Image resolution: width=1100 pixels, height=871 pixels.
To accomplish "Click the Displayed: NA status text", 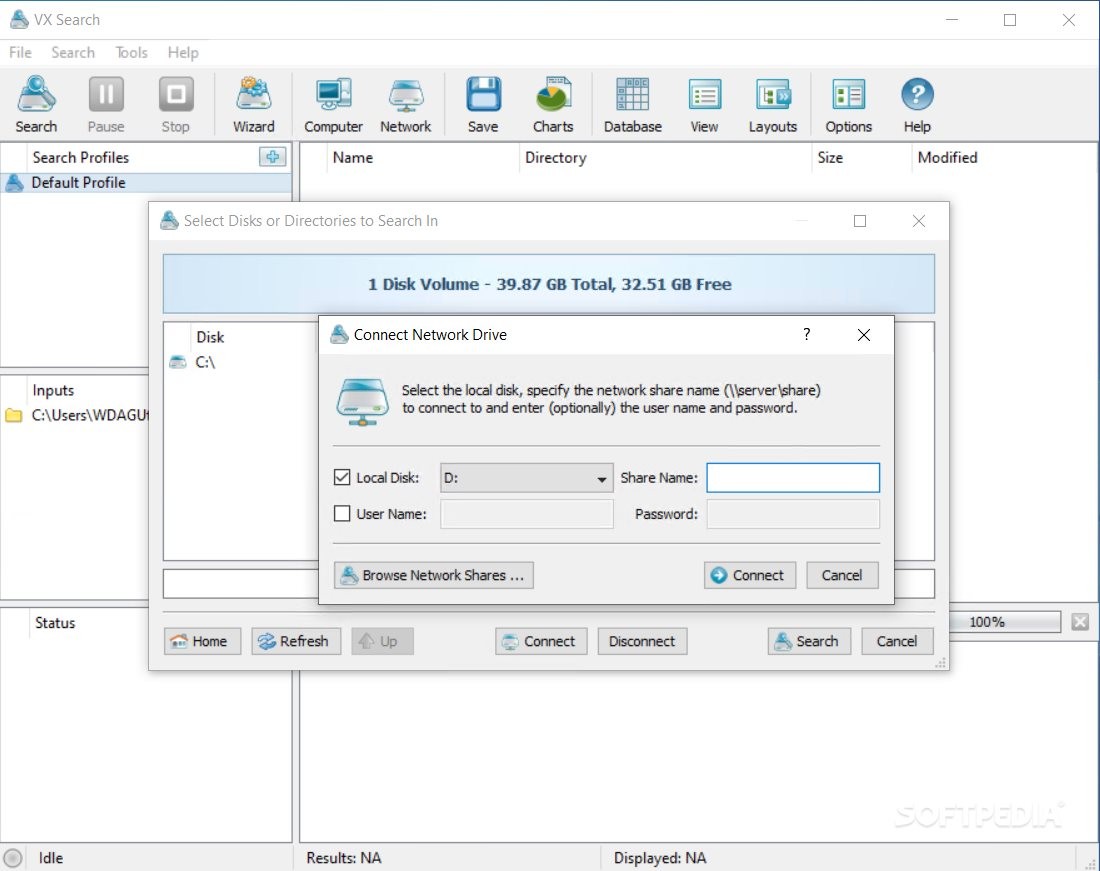I will [x=660, y=858].
